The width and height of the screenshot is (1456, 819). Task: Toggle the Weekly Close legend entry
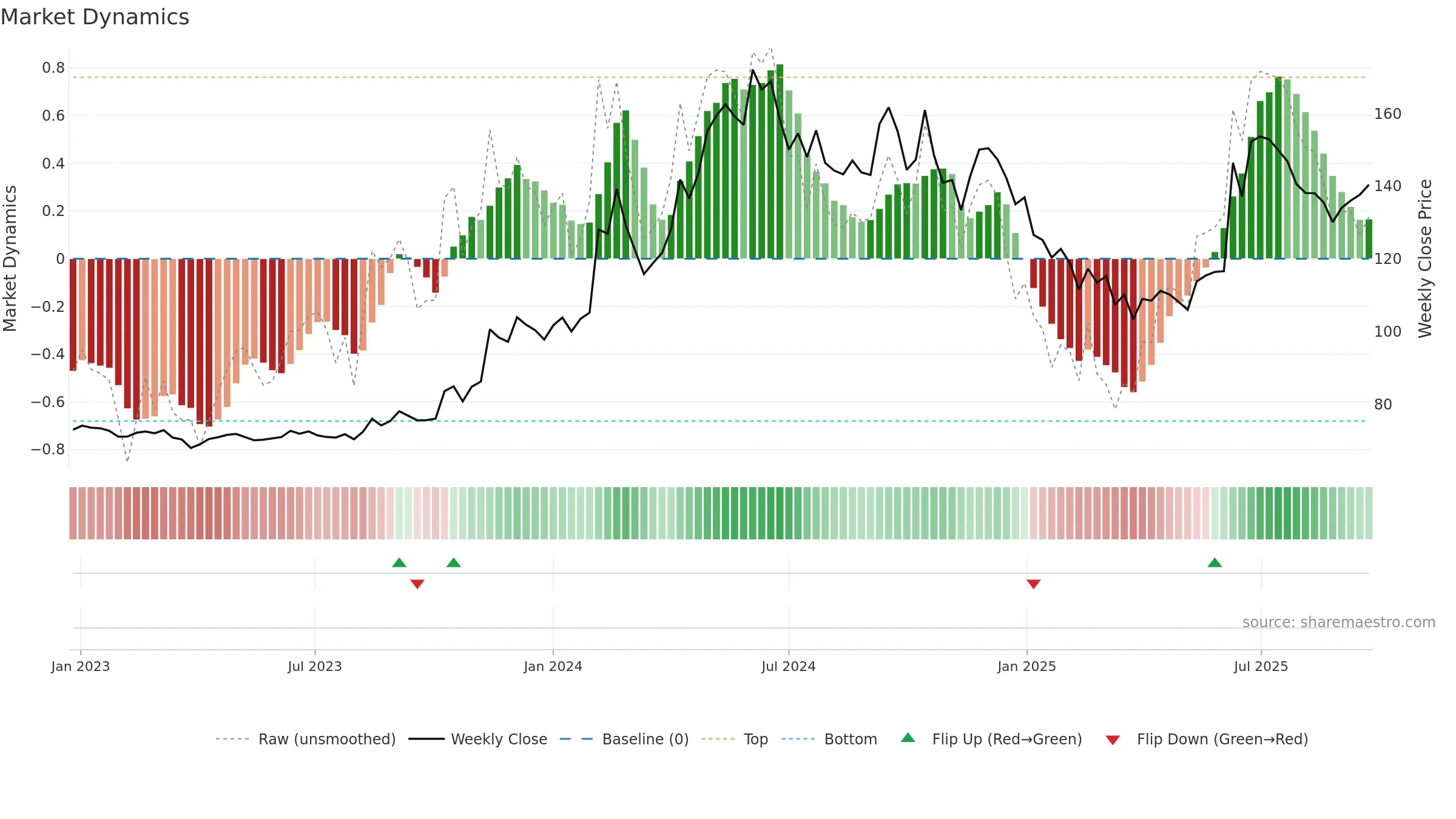(x=477, y=739)
